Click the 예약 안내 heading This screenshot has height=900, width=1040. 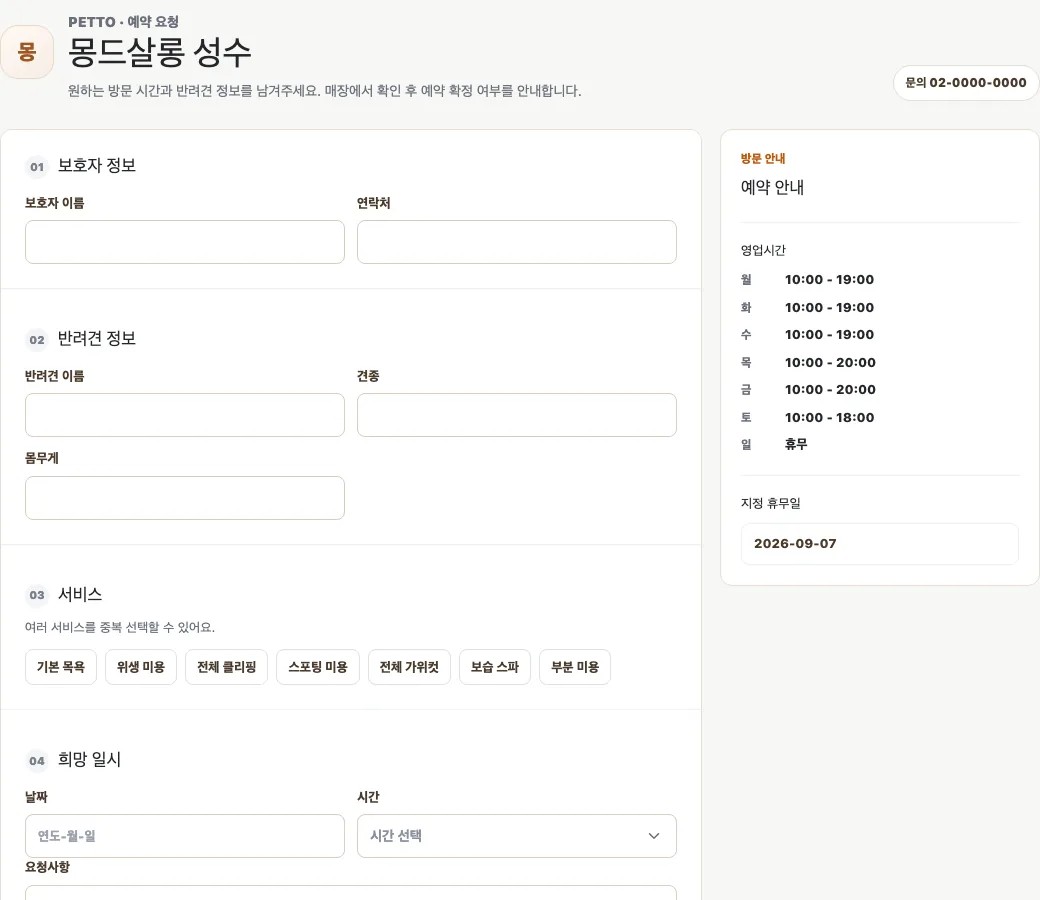[772, 188]
